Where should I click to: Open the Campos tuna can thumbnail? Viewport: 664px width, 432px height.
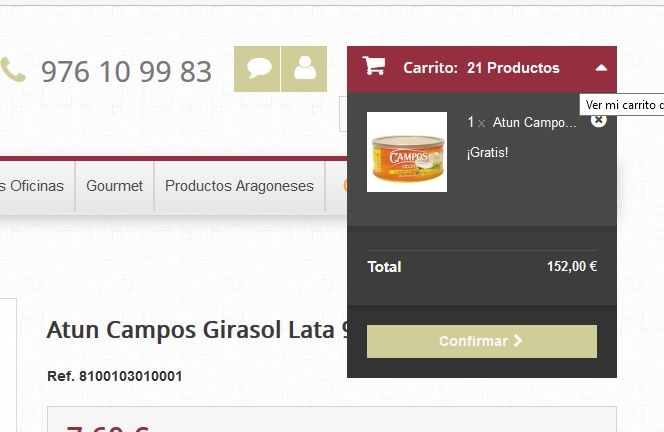click(x=407, y=152)
